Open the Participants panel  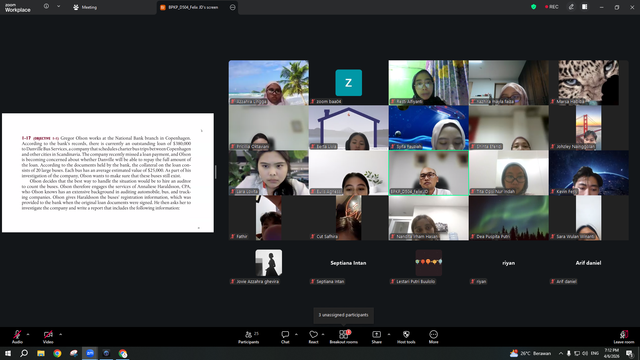click(x=249, y=337)
